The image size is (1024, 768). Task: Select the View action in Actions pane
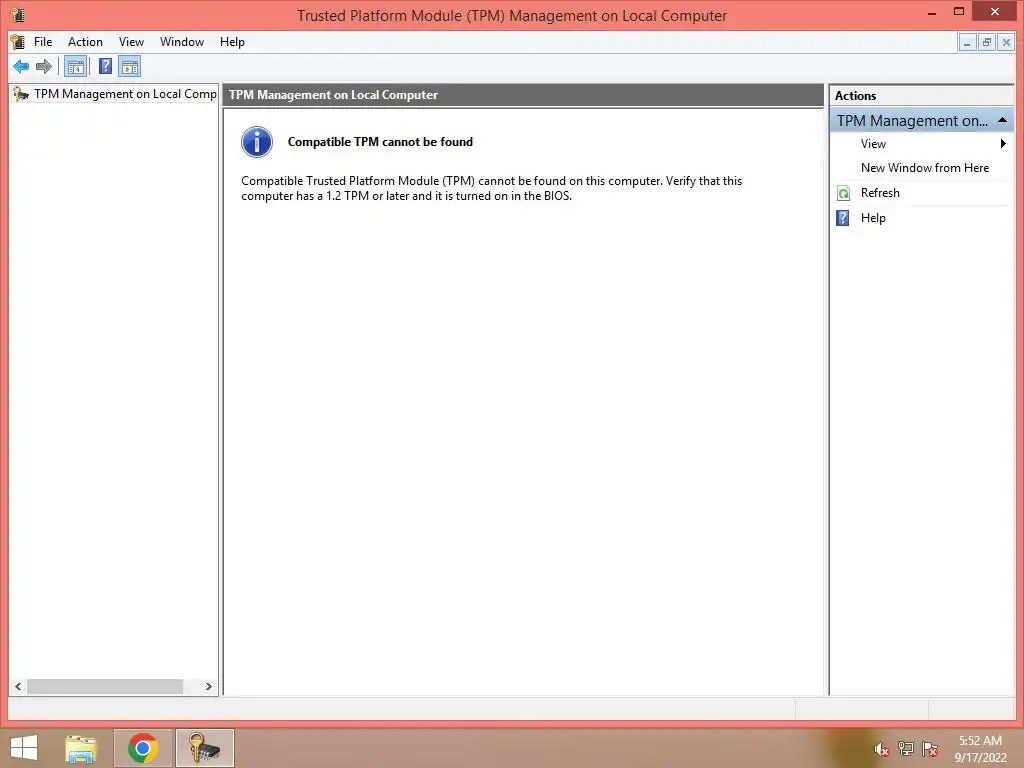click(x=873, y=144)
